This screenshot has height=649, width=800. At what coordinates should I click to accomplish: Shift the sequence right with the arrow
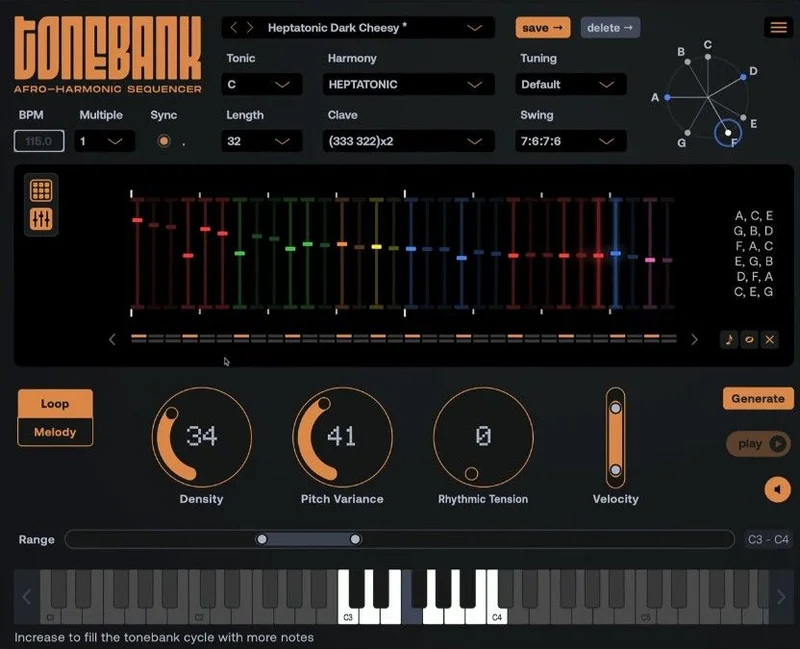coord(694,339)
